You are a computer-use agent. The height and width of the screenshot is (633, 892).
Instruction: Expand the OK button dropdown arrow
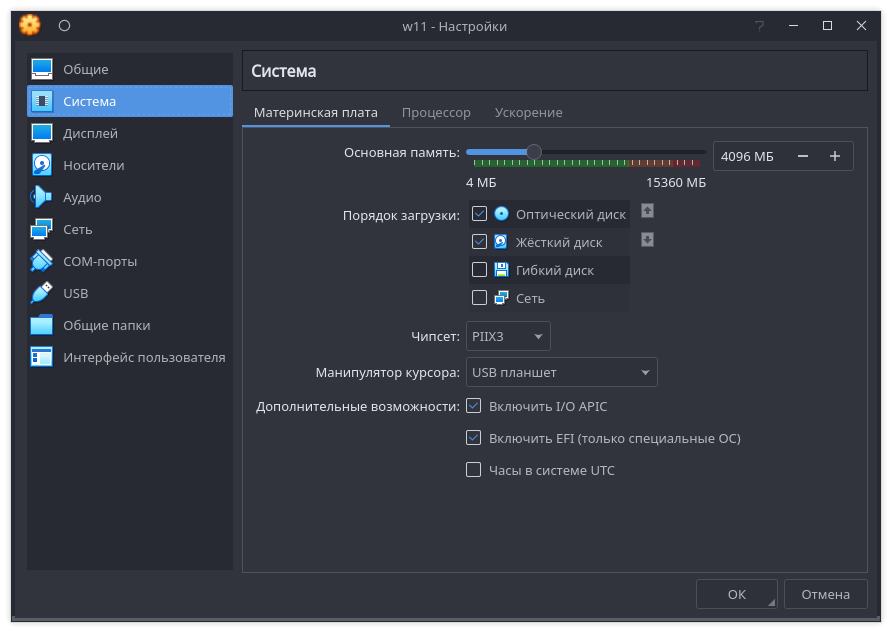pyautogui.click(x=768, y=600)
